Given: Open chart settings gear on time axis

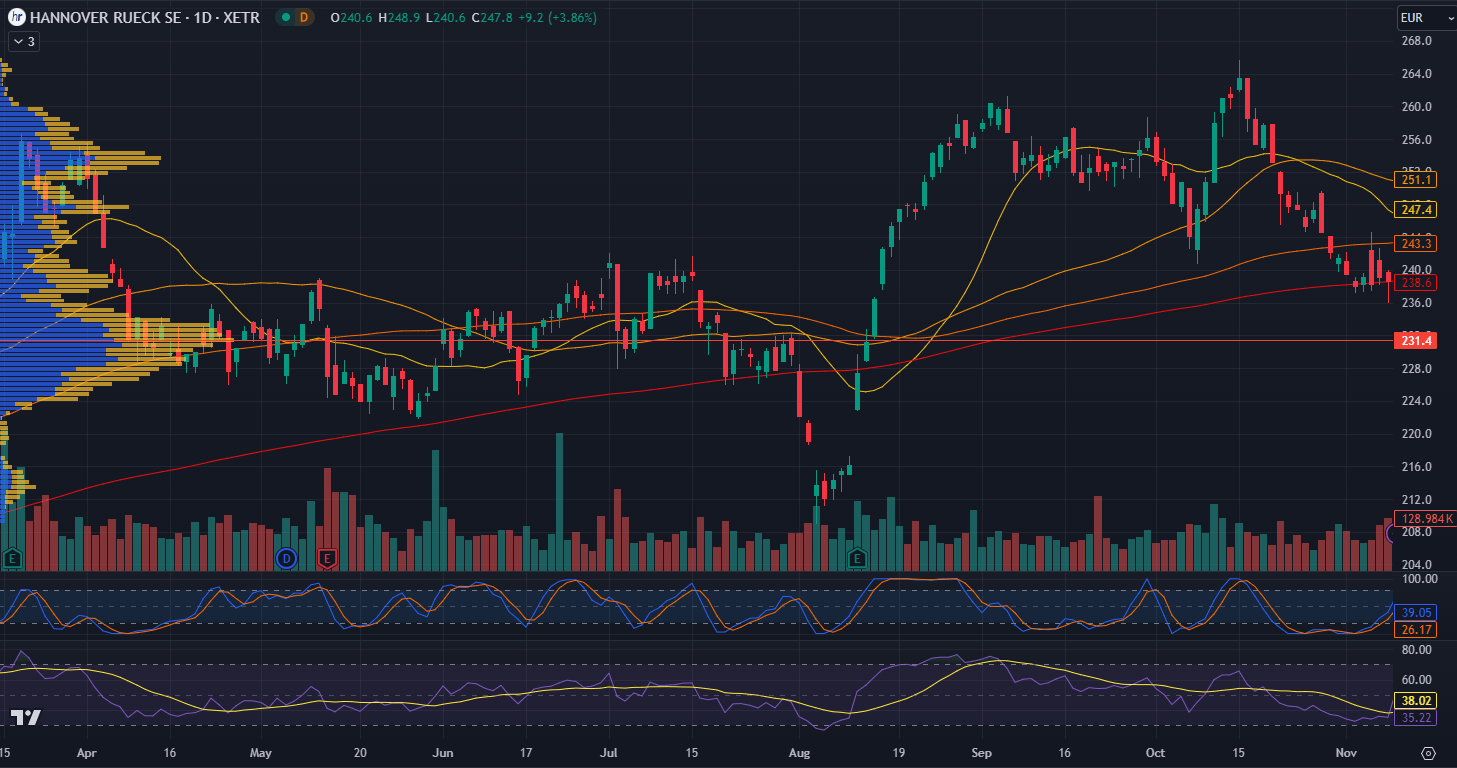Looking at the screenshot, I should tap(1428, 752).
